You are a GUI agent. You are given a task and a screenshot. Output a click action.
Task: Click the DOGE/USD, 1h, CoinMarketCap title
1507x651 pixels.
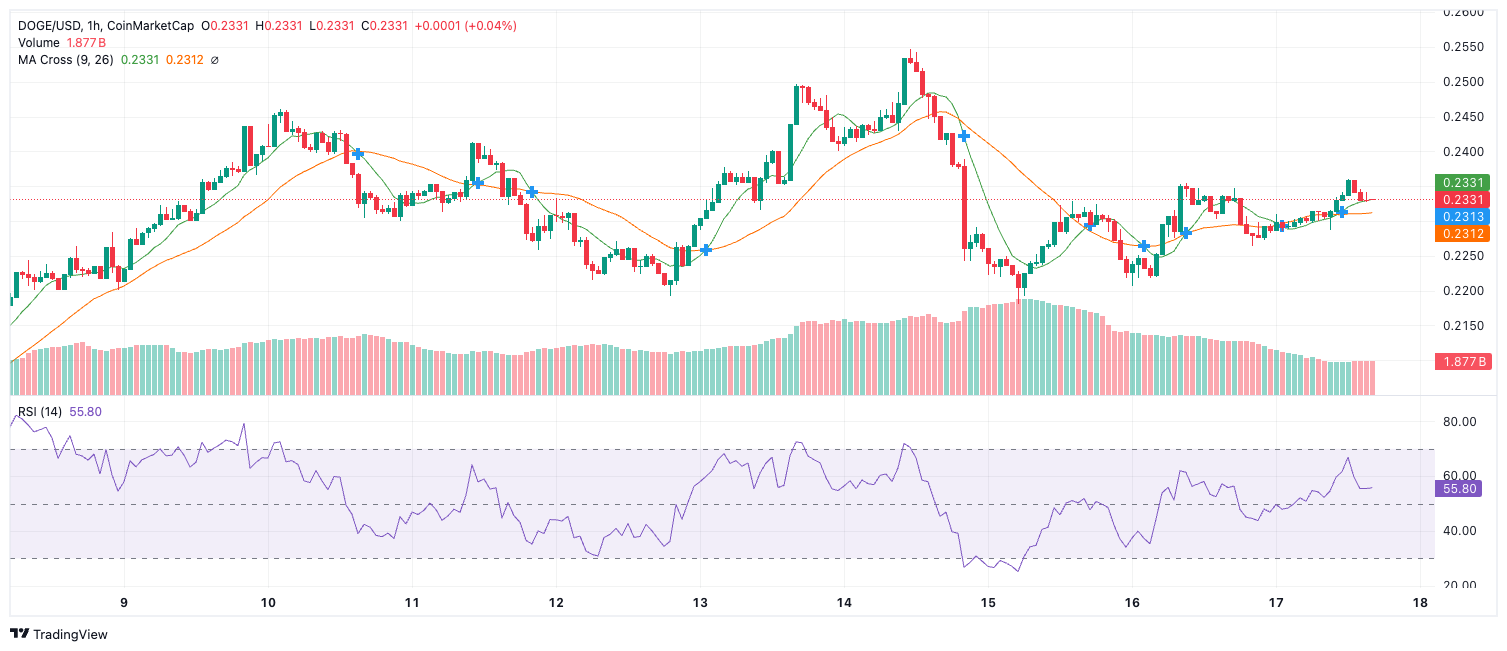click(105, 26)
